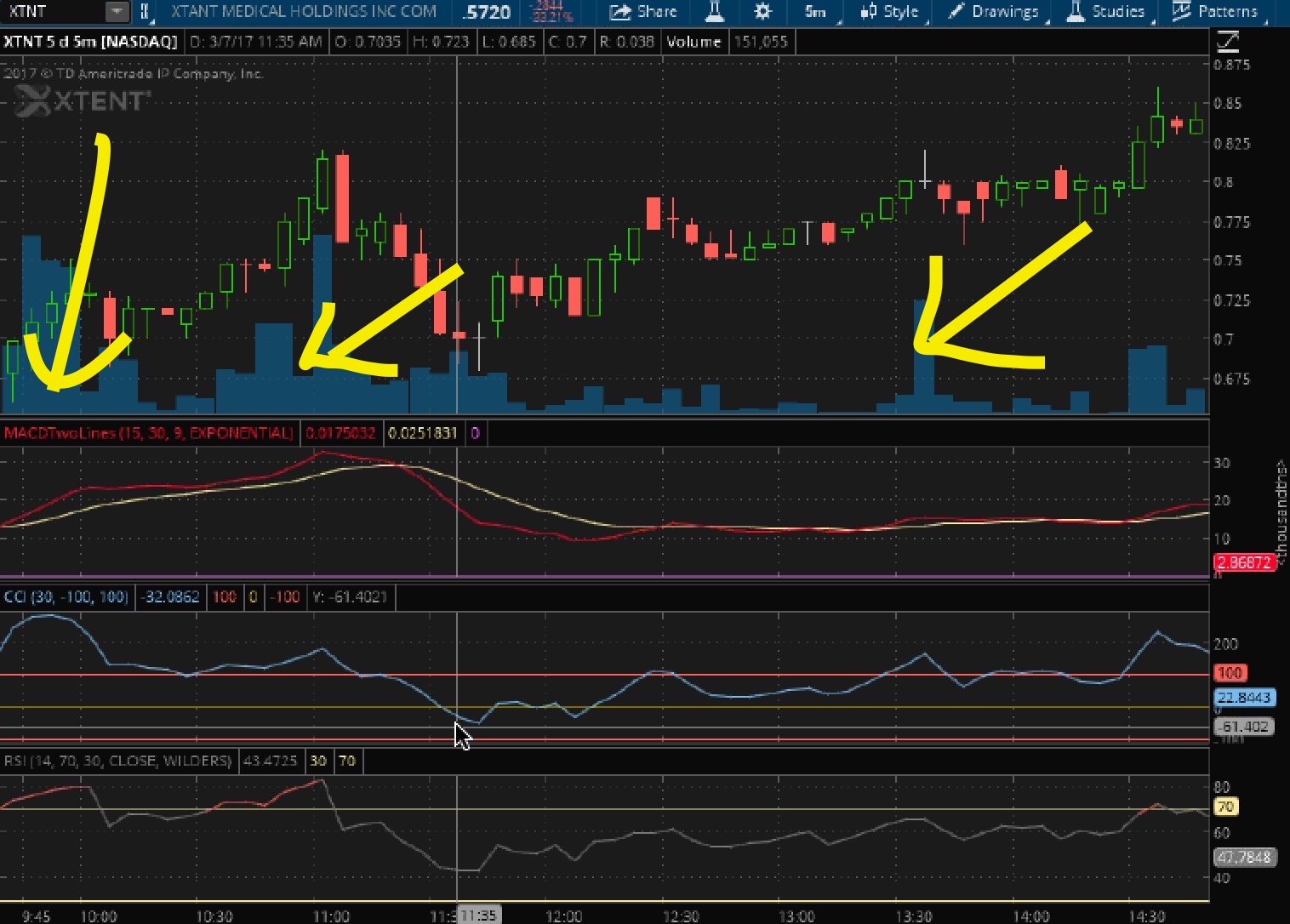This screenshot has width=1290, height=924.
Task: Click the chart drawing icon above price axis
Action: [x=1228, y=41]
